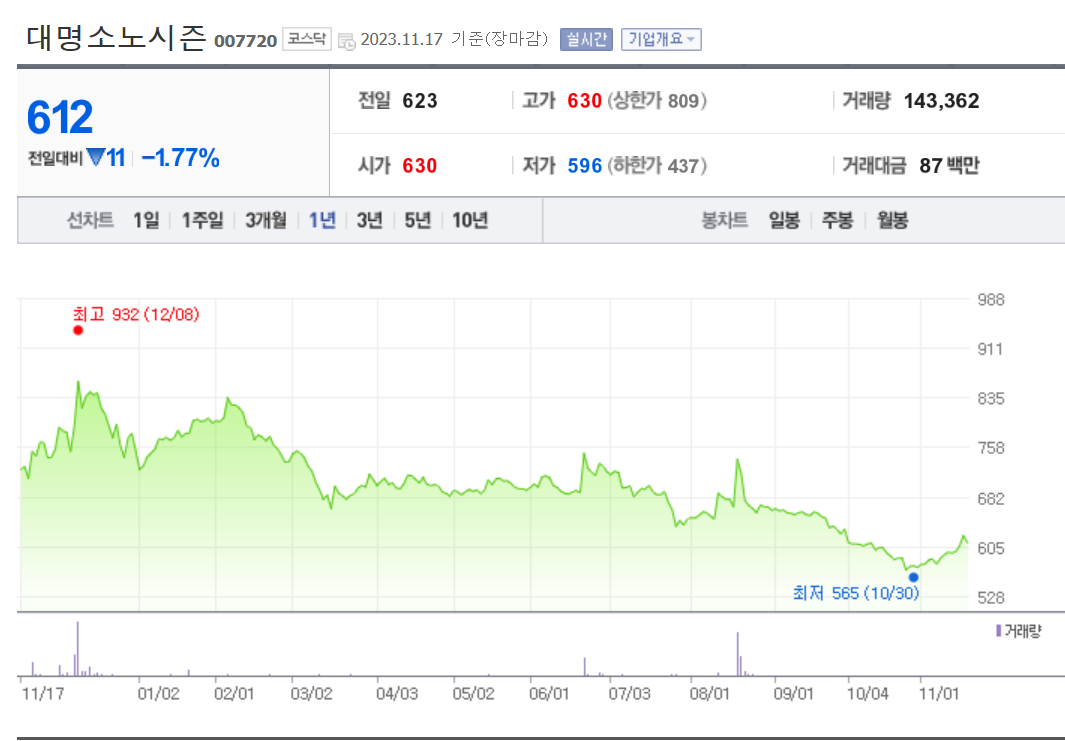Click the 시가 value 630
This screenshot has height=741, width=1065.
pos(420,166)
